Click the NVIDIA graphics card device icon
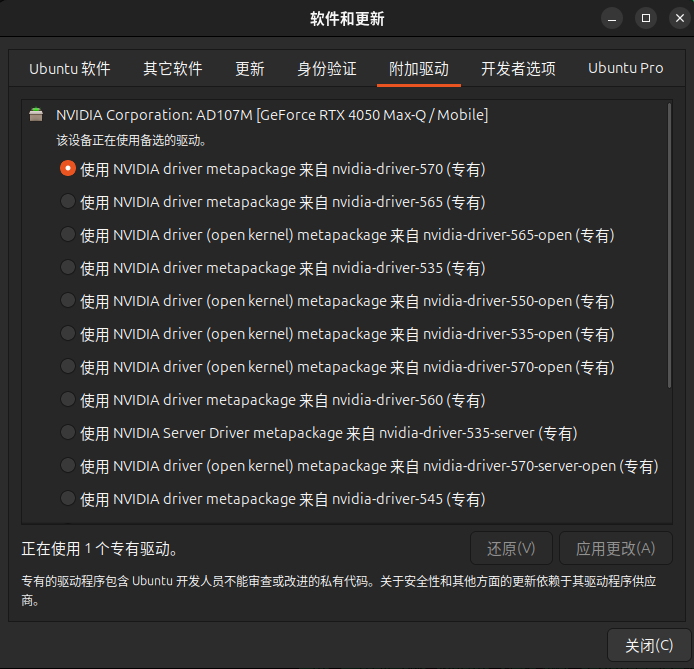 tap(36, 115)
